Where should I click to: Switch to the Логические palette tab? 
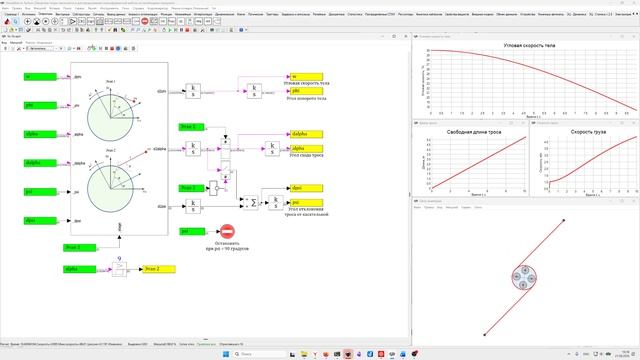tap(256, 14)
